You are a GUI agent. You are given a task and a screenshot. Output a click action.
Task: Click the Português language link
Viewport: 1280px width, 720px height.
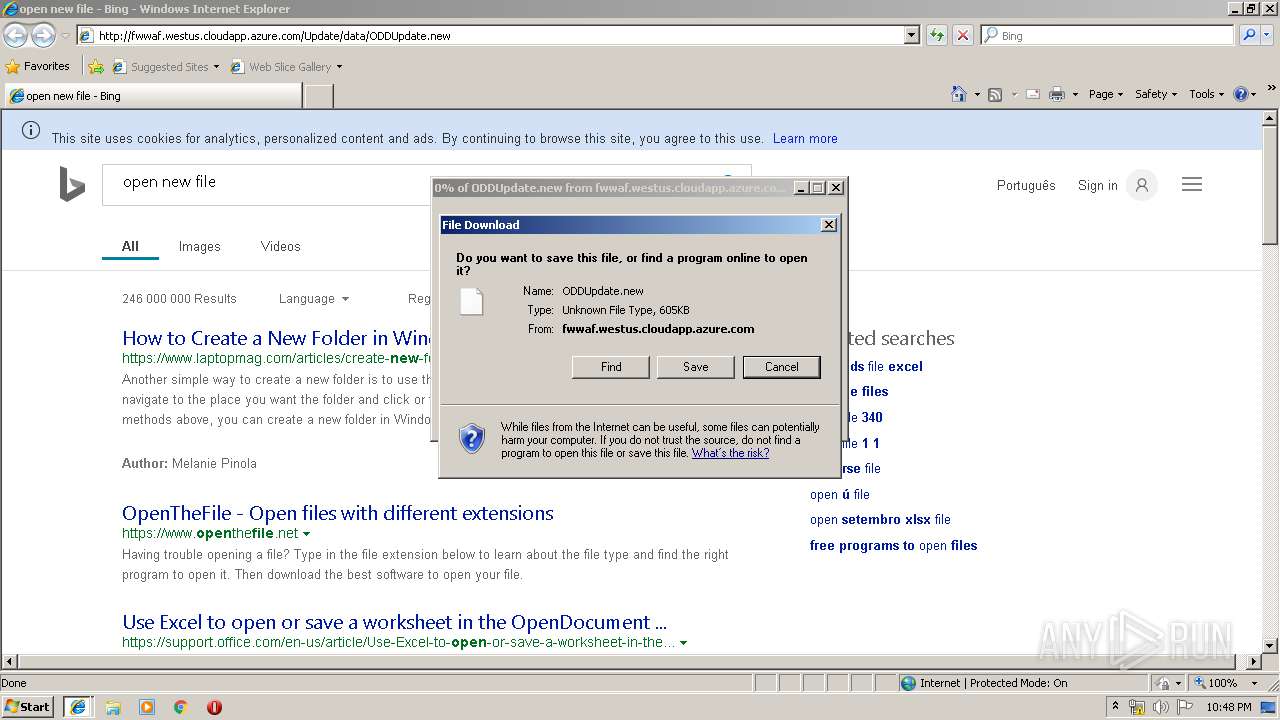click(x=1026, y=185)
